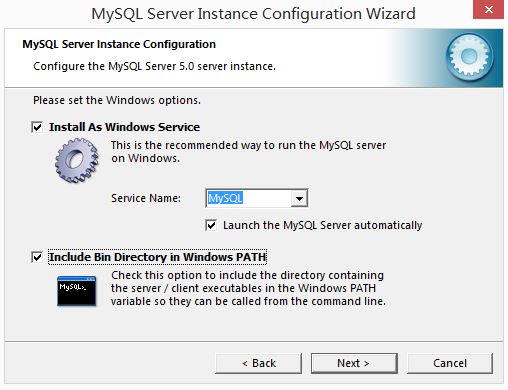Toggle Launch the MySQL Server automatically checkbox
The width and height of the screenshot is (508, 390).
[211, 225]
